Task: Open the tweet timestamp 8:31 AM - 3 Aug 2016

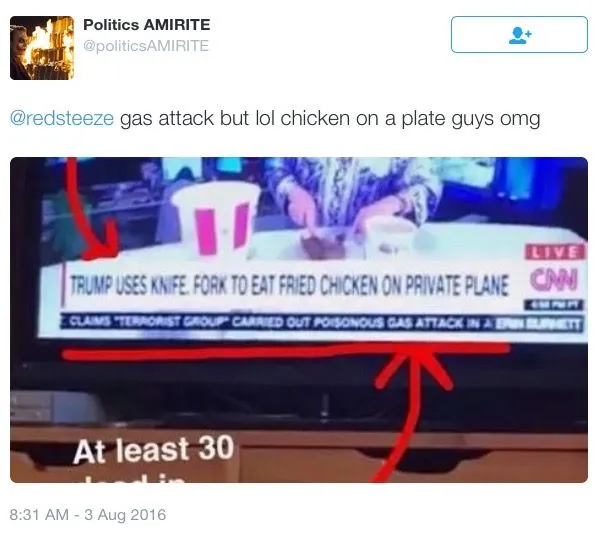Action: 88,515
